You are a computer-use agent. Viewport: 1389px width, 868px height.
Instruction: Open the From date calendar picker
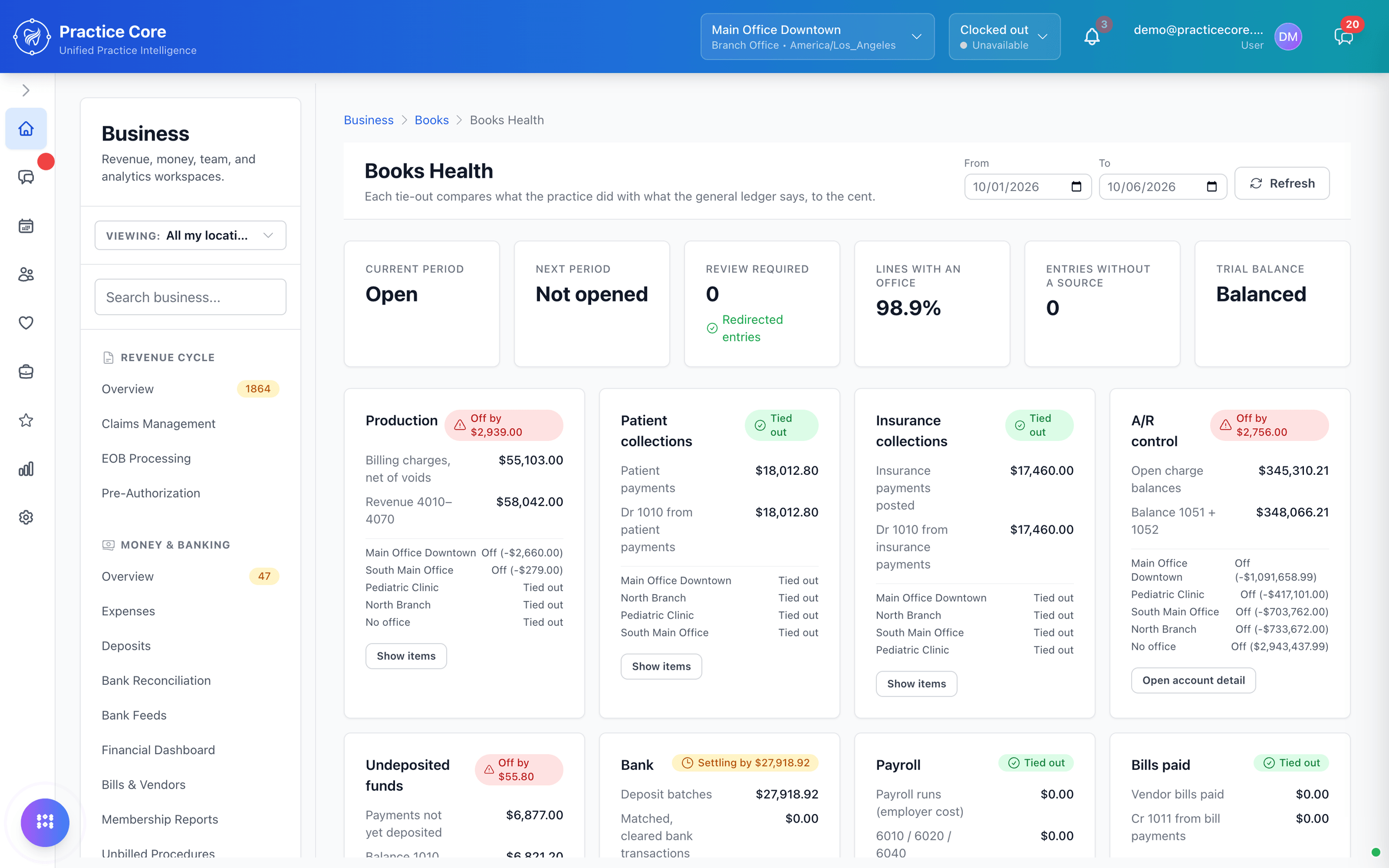[x=1076, y=187]
